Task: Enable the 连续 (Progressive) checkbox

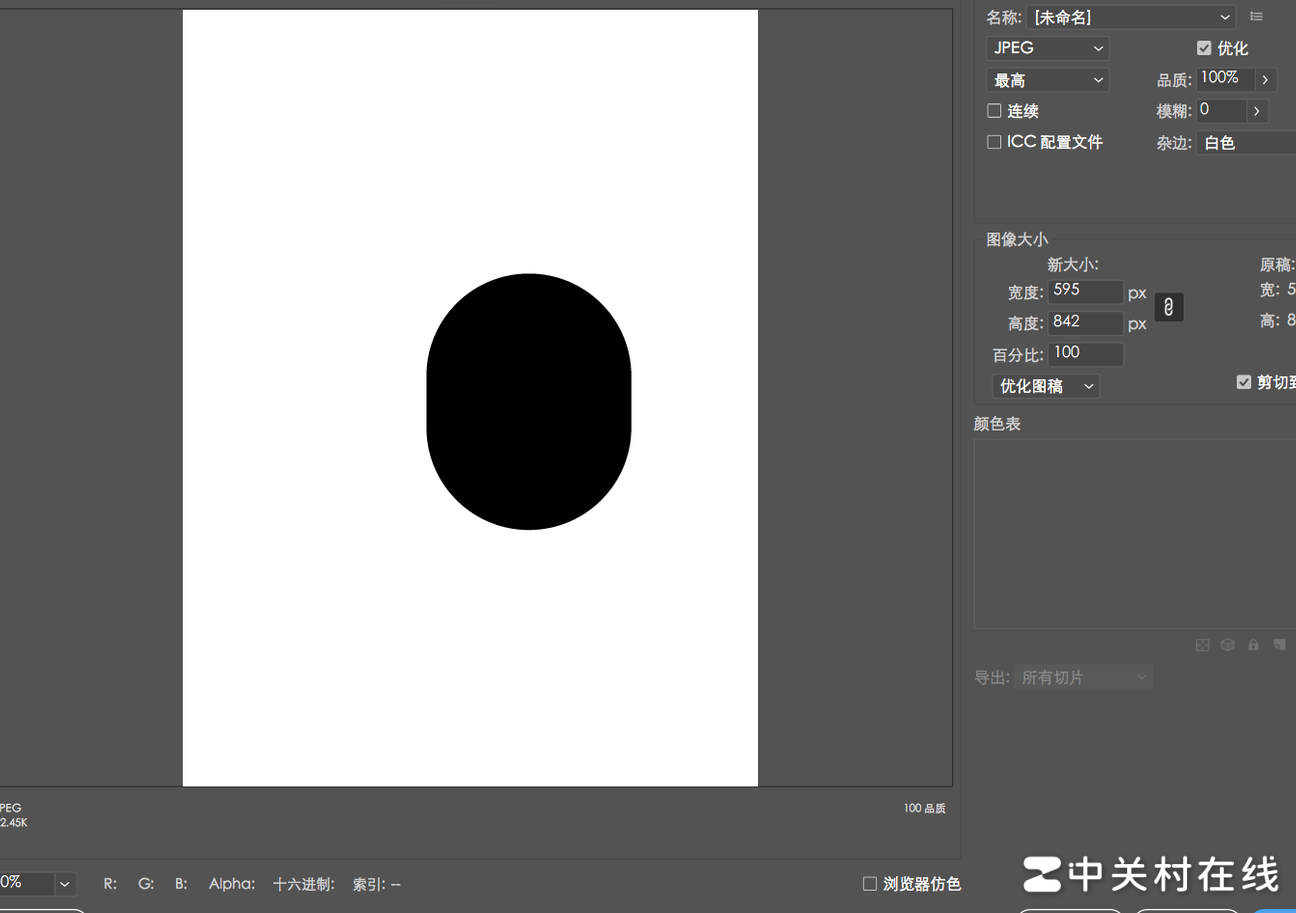Action: (994, 111)
